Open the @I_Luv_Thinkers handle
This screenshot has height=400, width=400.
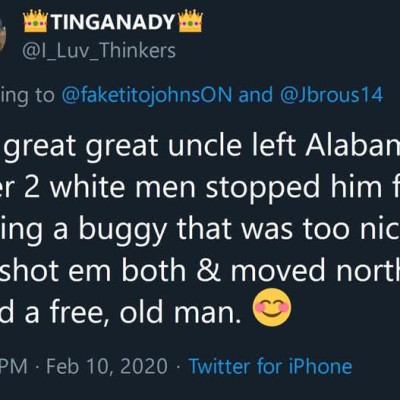point(99,51)
